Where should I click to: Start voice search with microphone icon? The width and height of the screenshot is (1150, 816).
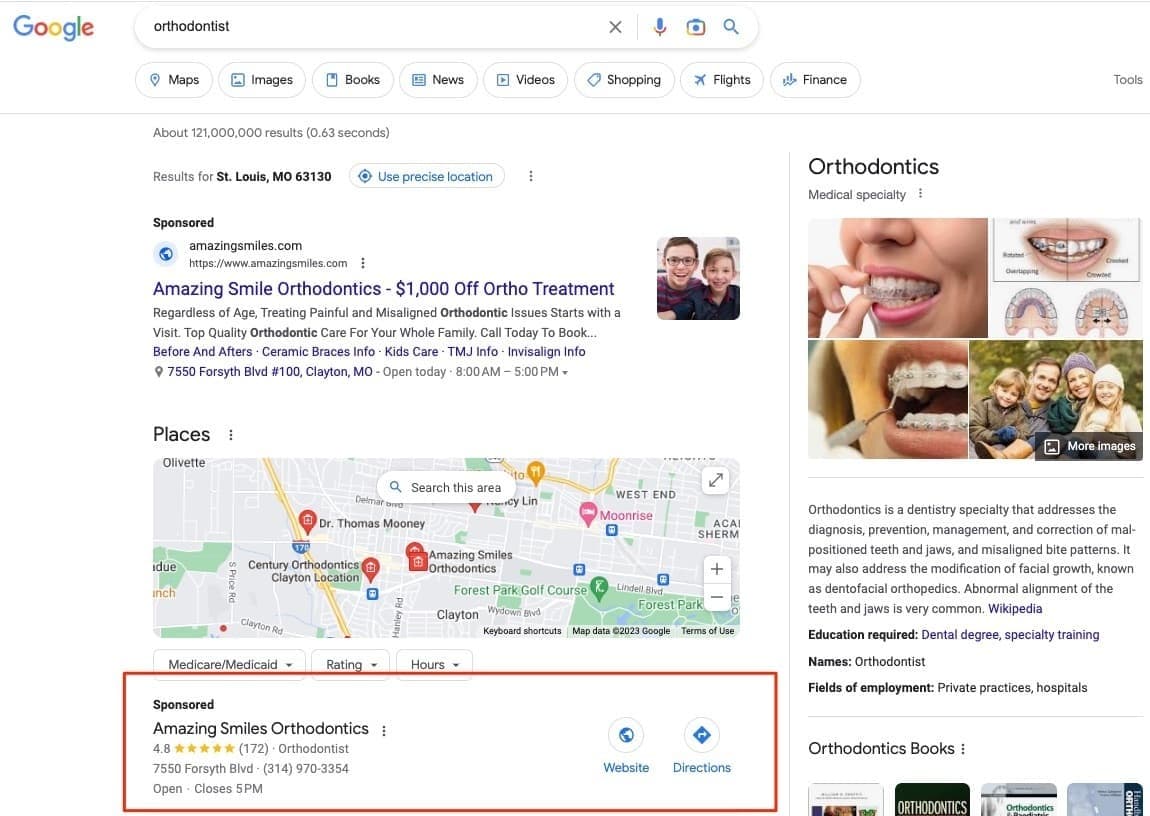pyautogui.click(x=659, y=27)
